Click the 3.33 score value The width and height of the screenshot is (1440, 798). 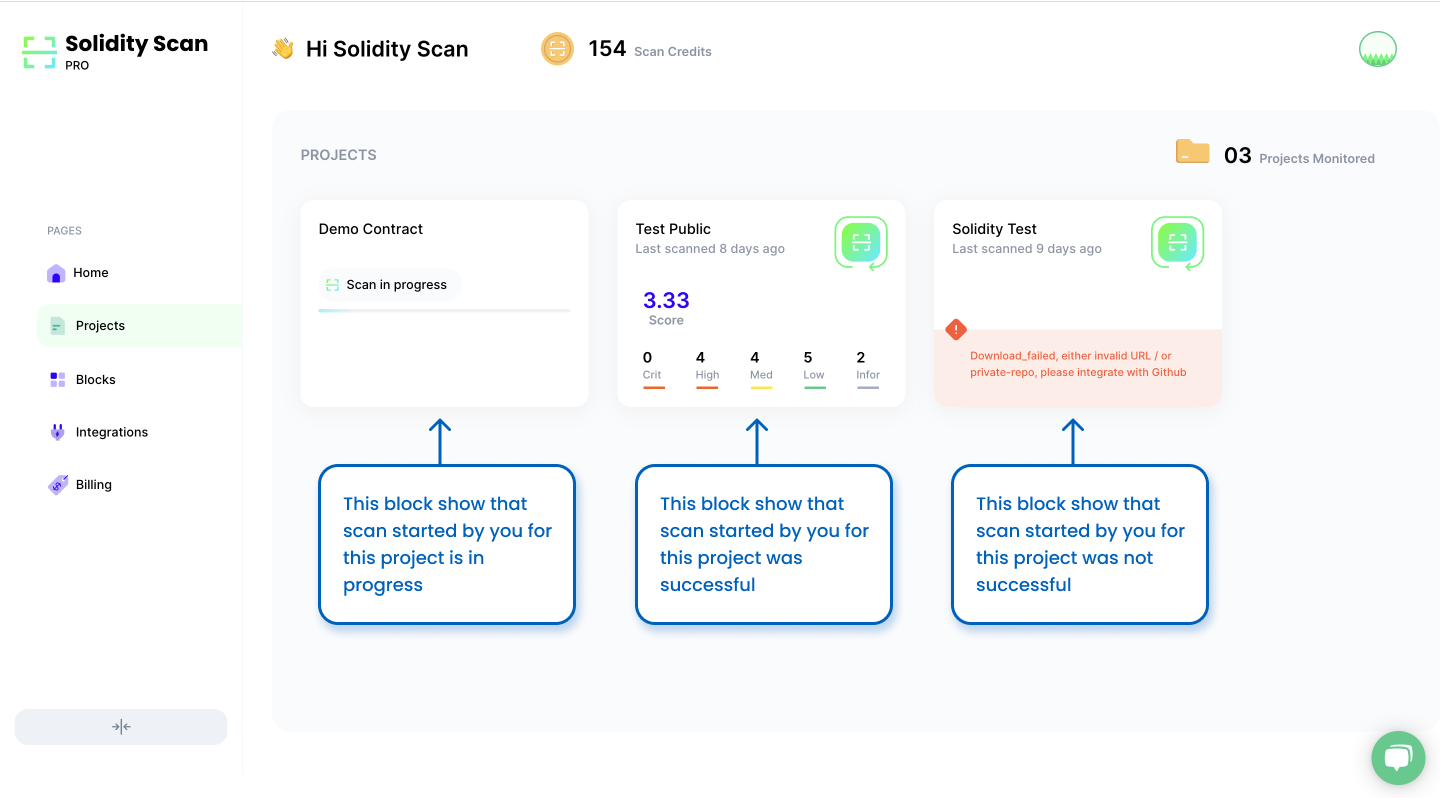tap(666, 300)
